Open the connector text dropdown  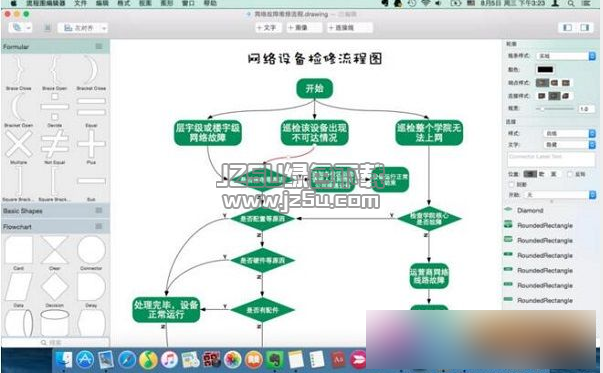pyautogui.click(x=569, y=145)
